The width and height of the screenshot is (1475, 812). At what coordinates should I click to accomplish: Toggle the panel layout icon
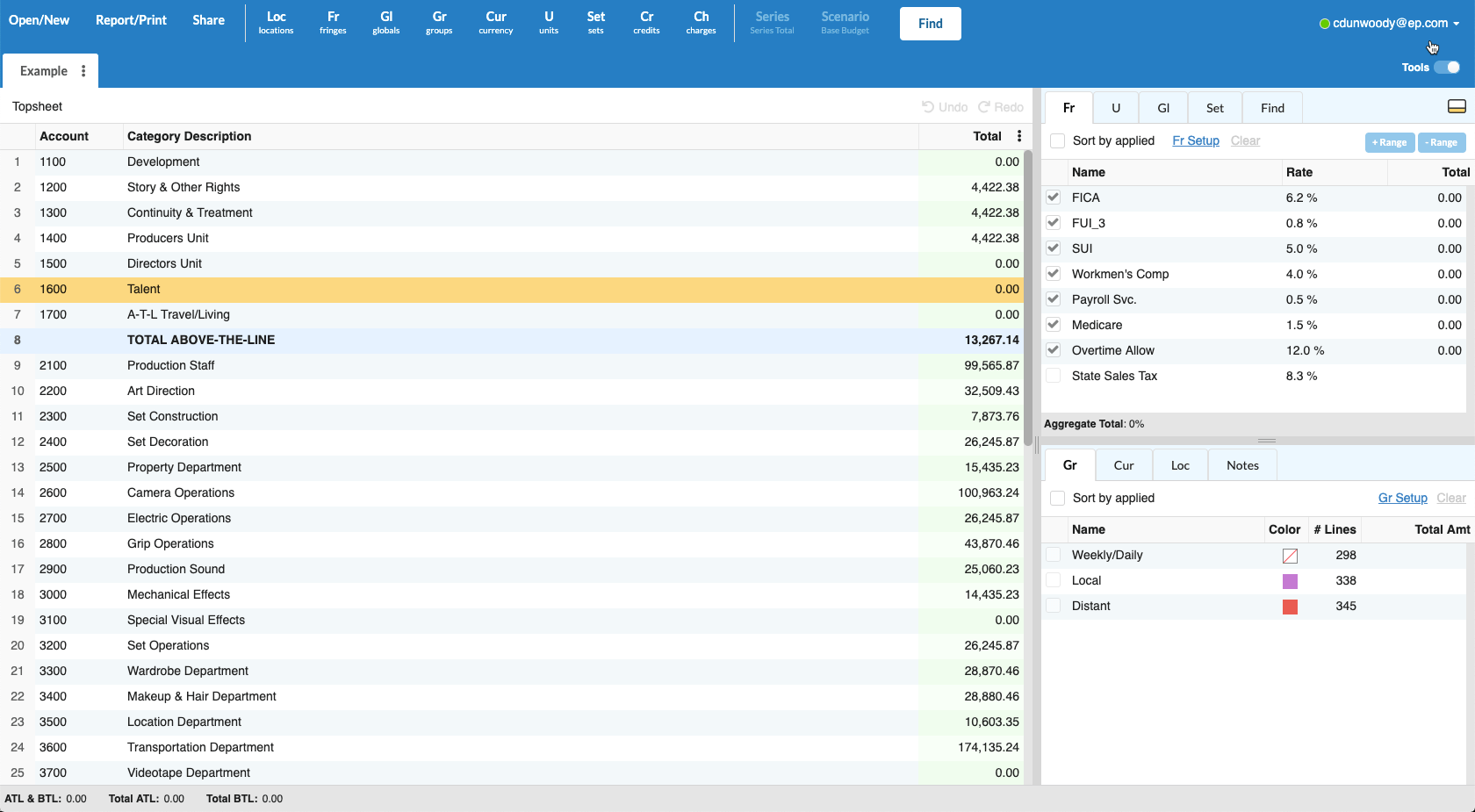pos(1457,106)
